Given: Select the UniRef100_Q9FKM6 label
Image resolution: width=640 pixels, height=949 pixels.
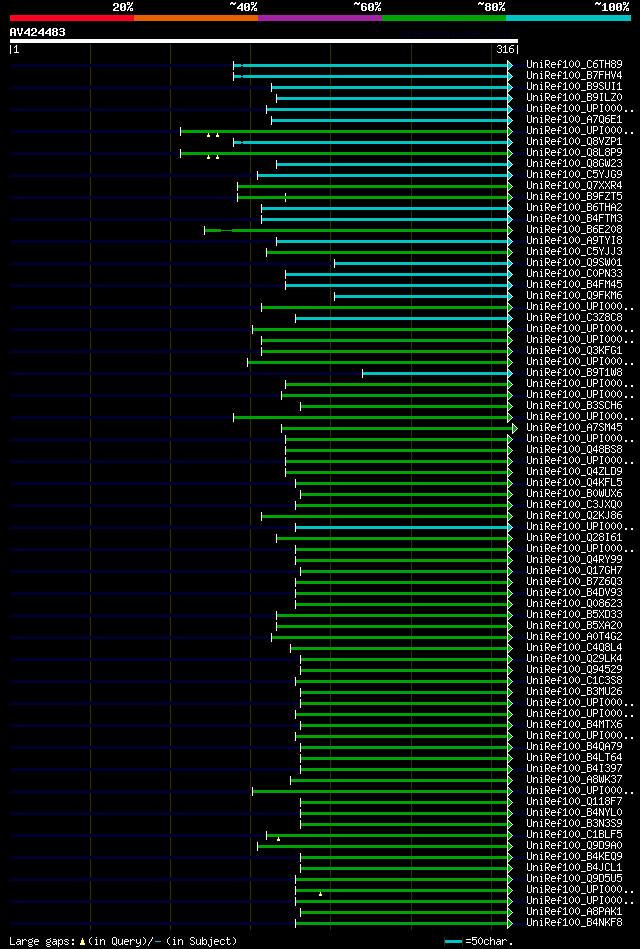Looking at the screenshot, I should 574,296.
